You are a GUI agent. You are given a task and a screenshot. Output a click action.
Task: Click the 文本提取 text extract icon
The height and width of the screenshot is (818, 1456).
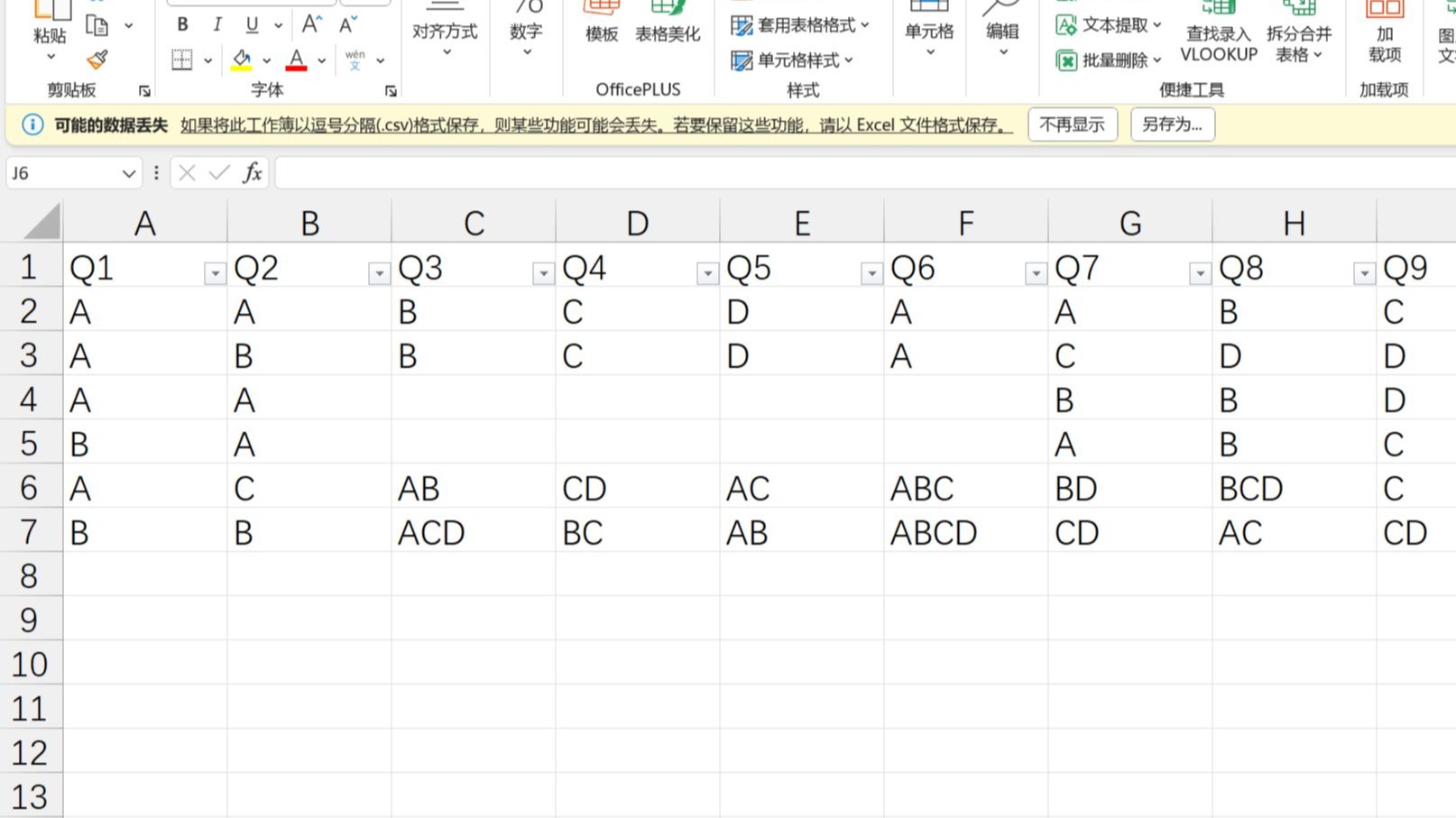tap(1066, 25)
